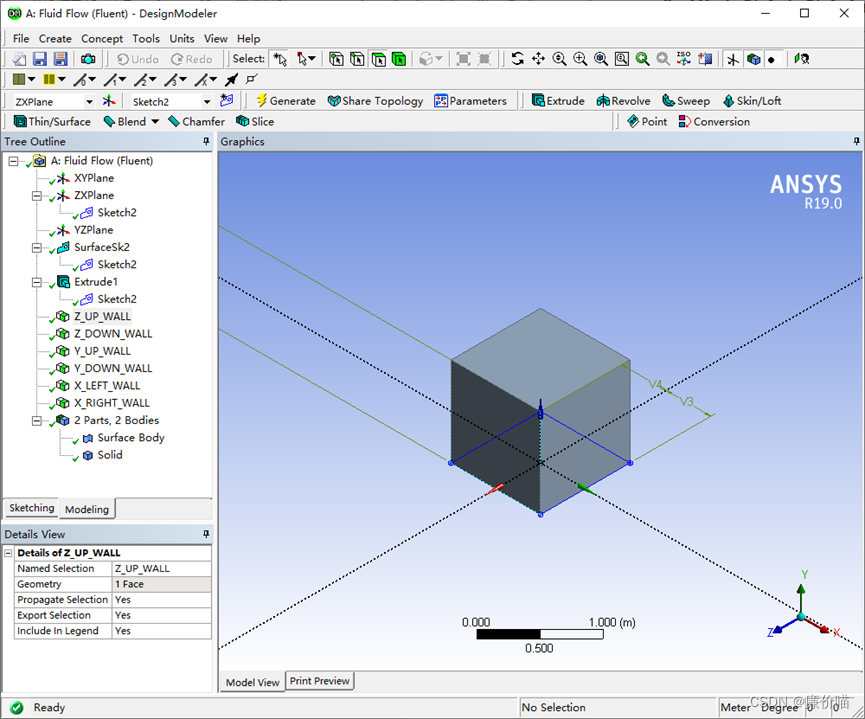
Task: Open the Units menu
Action: (181, 39)
